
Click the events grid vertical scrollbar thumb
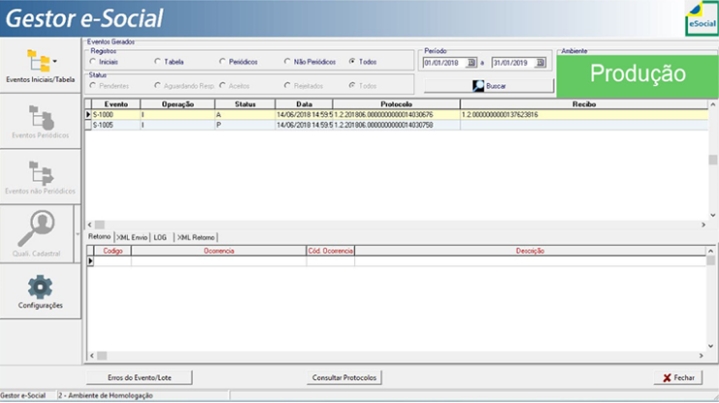pyautogui.click(x=713, y=160)
